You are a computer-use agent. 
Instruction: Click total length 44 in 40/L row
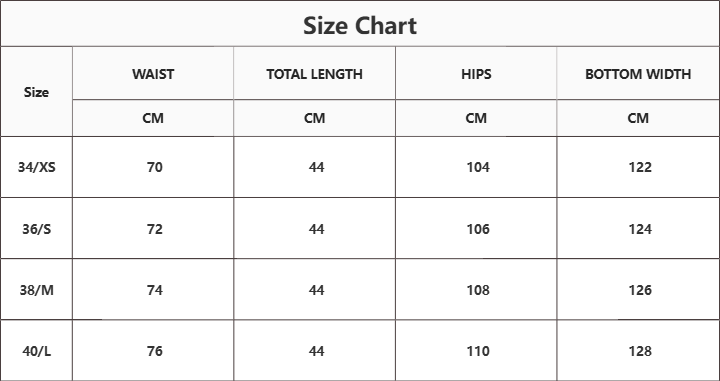click(316, 351)
